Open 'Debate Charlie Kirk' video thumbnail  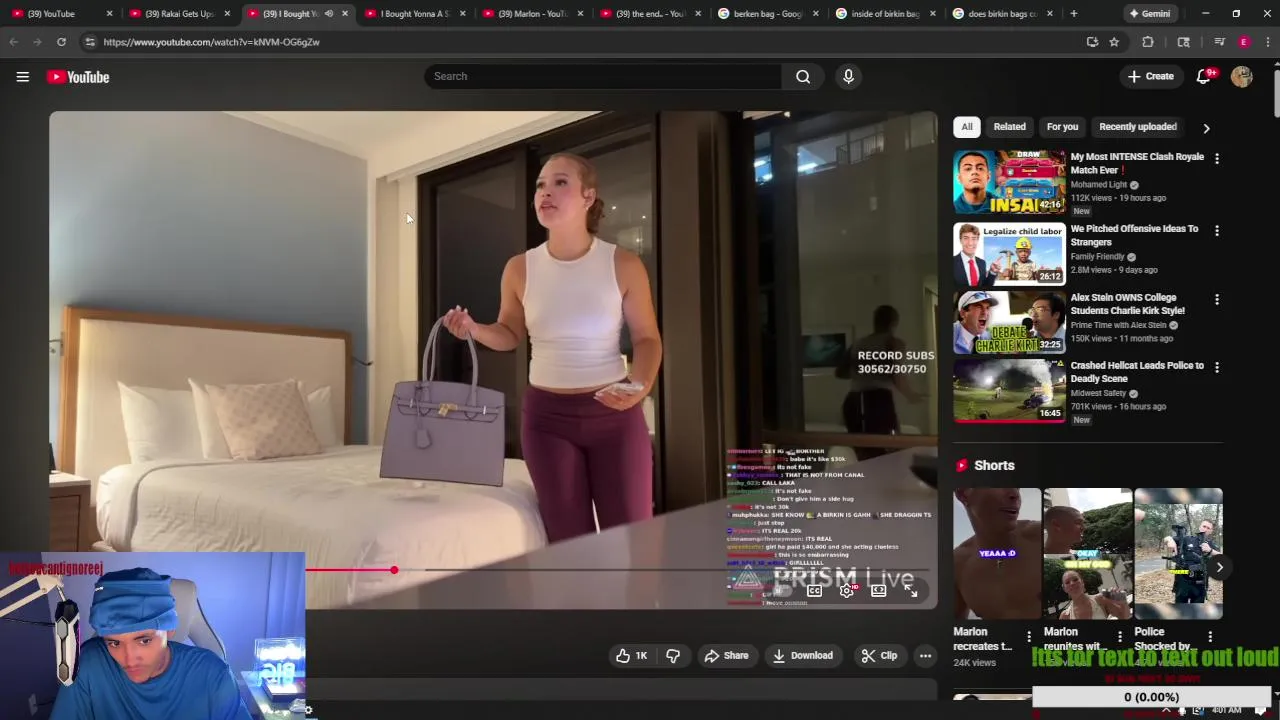pyautogui.click(x=1009, y=322)
